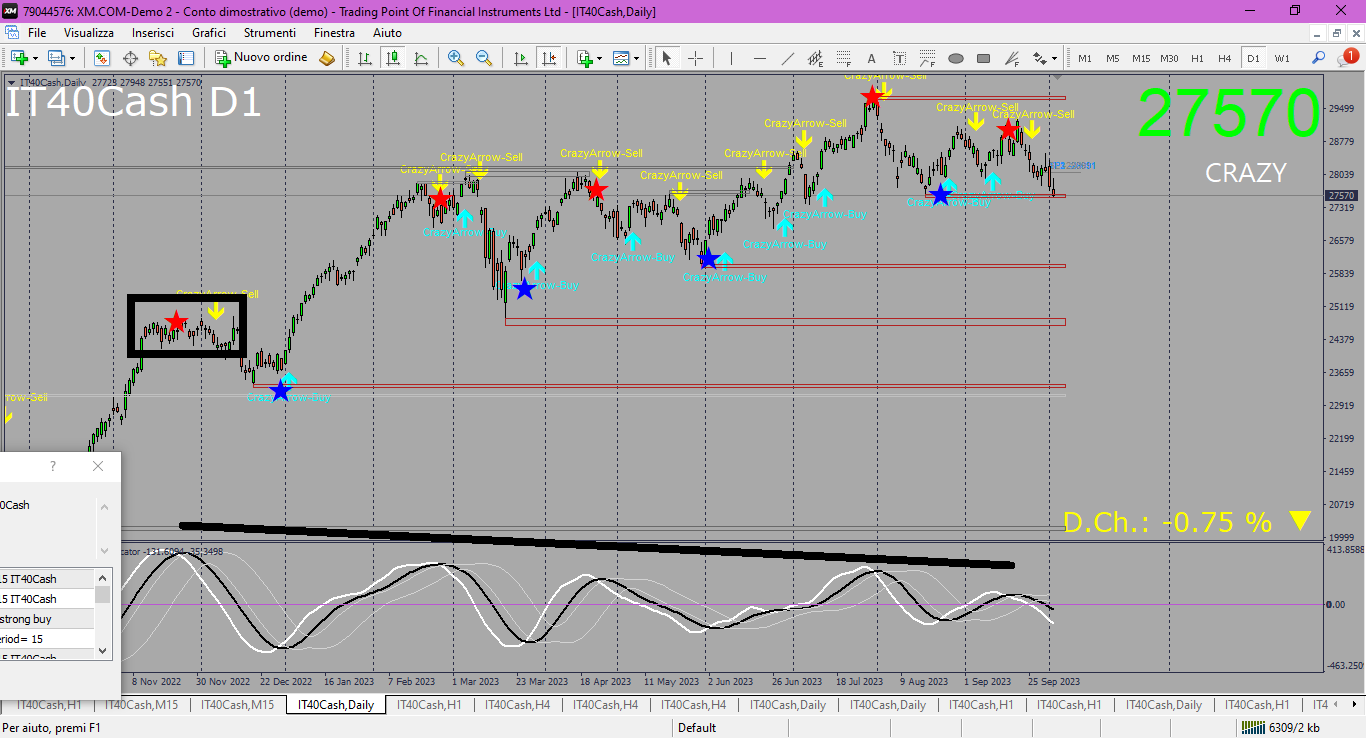This screenshot has height=738, width=1366.
Task: Select the rectangle drawing tool
Action: [x=984, y=58]
